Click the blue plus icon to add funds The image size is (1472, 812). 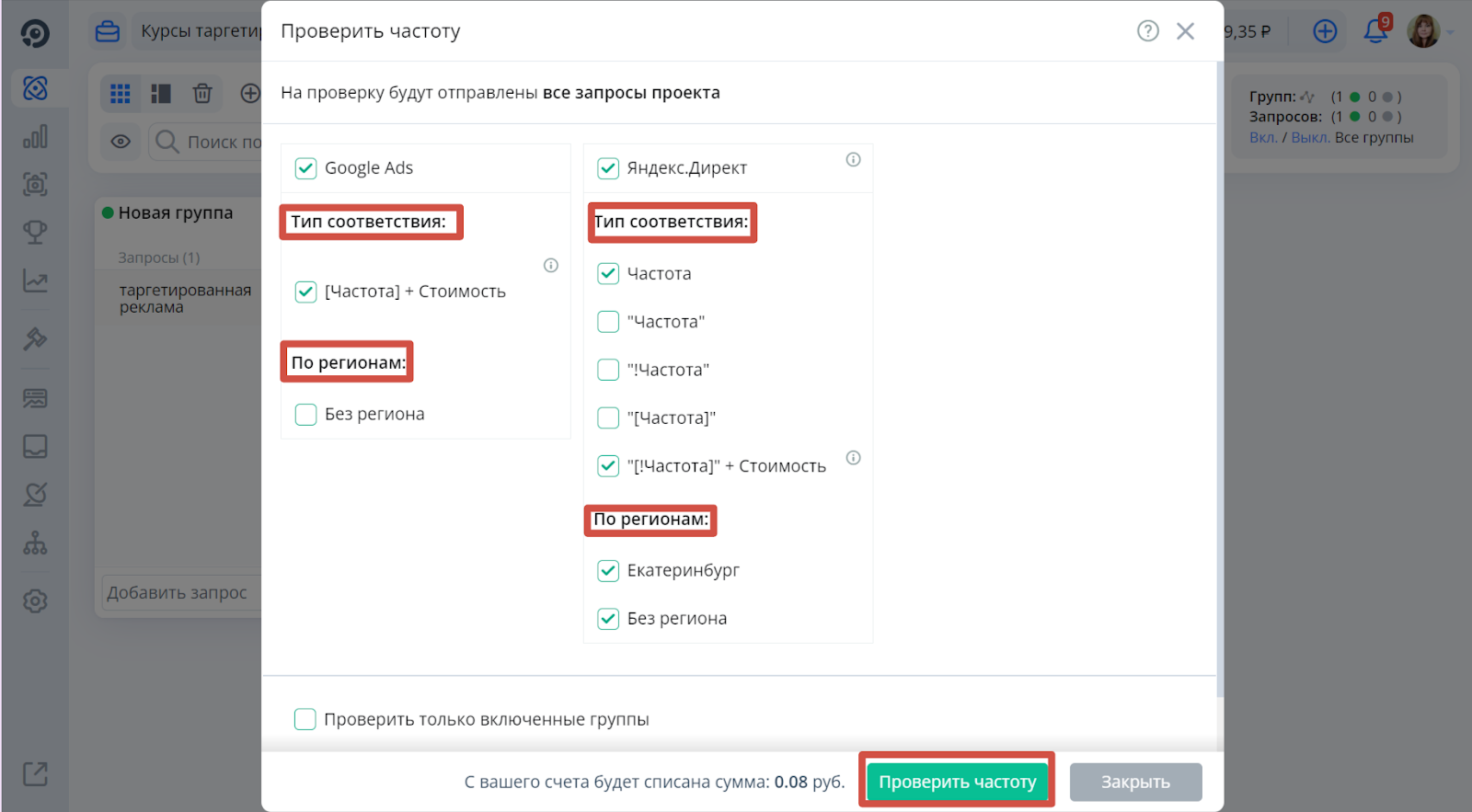coord(1325,31)
